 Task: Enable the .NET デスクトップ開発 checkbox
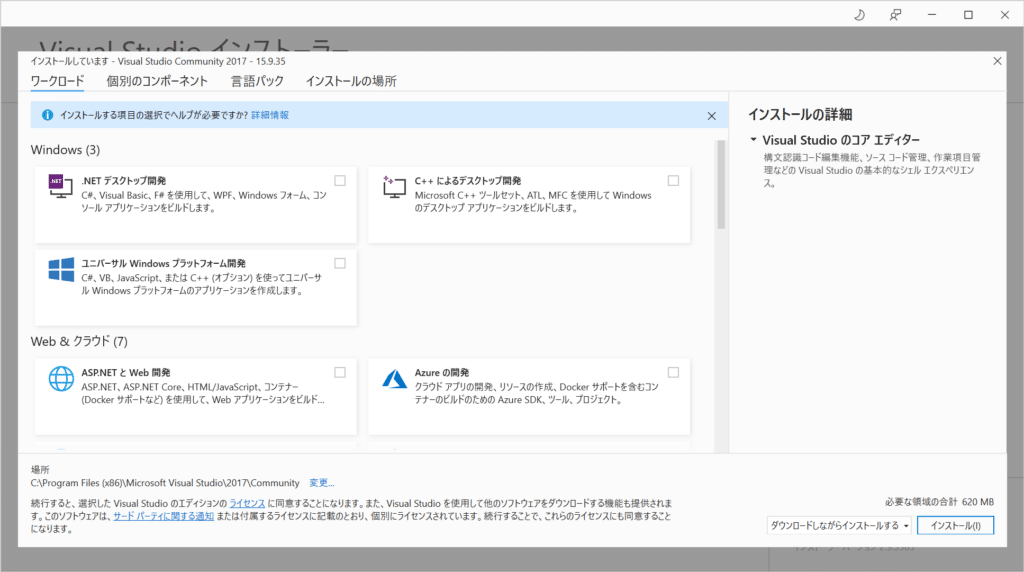point(340,181)
